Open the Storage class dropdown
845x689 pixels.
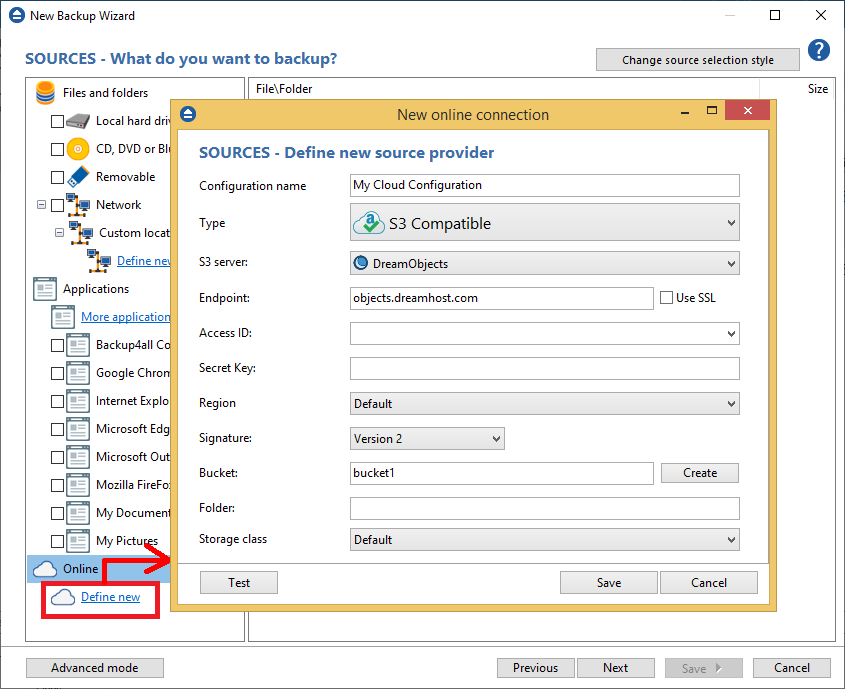click(x=545, y=539)
